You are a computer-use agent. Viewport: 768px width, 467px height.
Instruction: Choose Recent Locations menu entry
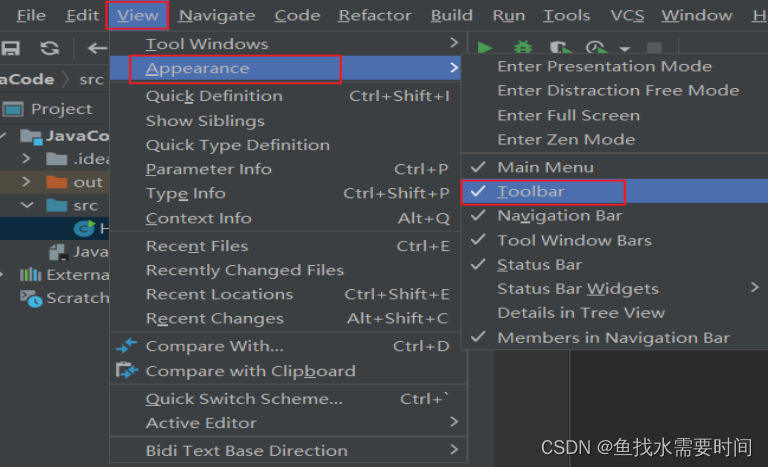pos(286,294)
